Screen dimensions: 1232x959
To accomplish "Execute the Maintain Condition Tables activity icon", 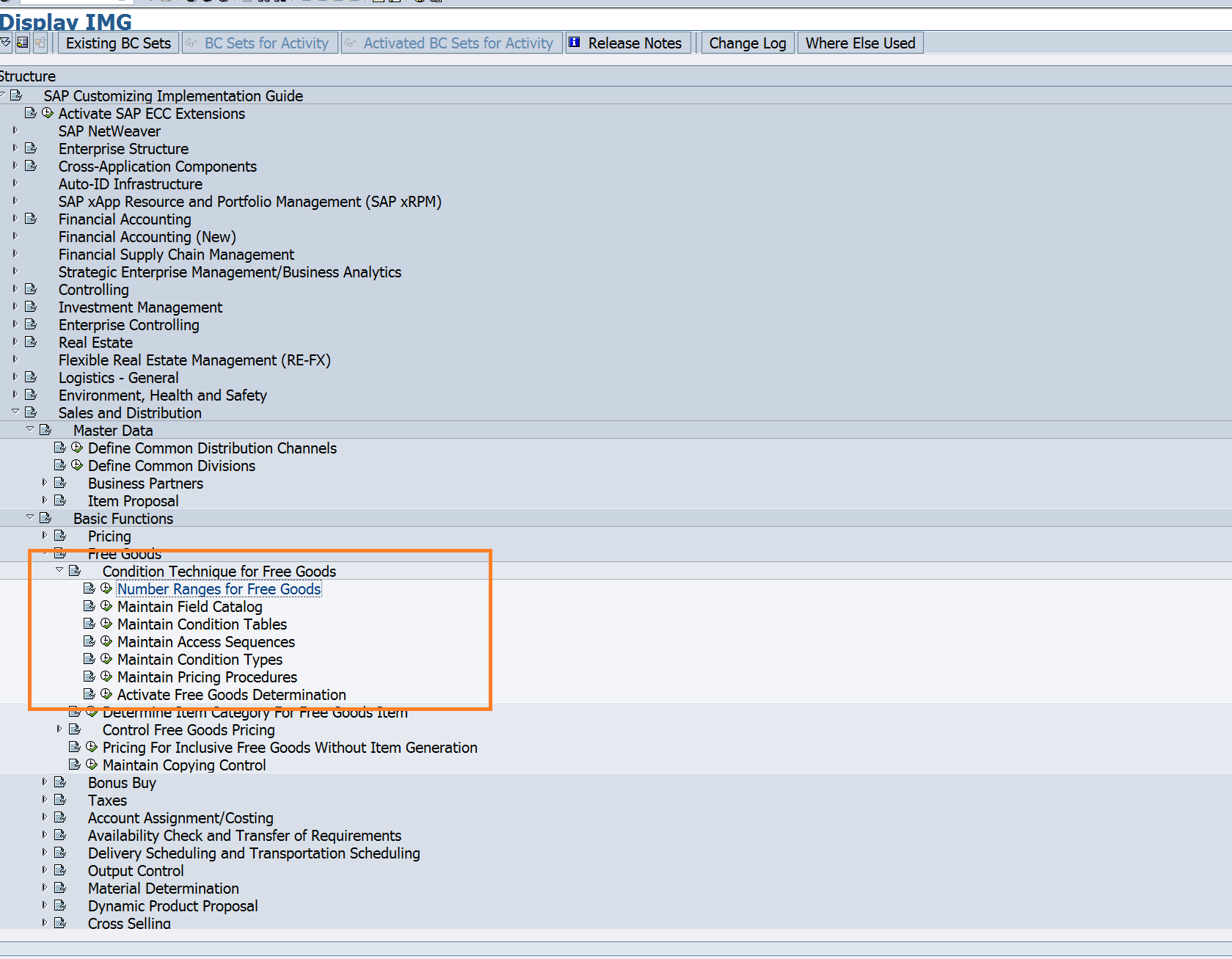I will pos(106,624).
